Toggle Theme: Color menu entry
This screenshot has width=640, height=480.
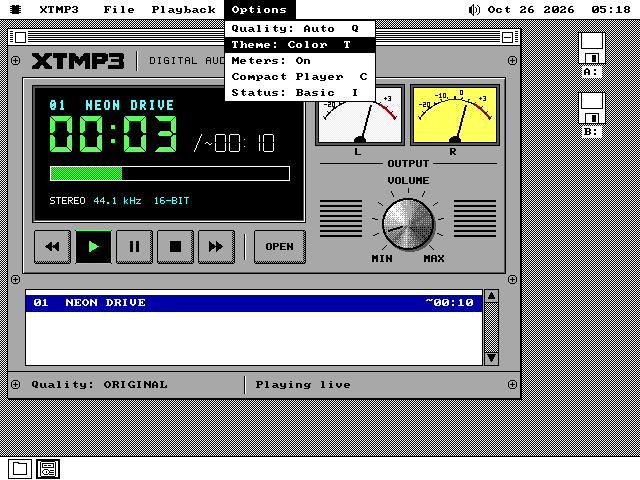[x=300, y=44]
